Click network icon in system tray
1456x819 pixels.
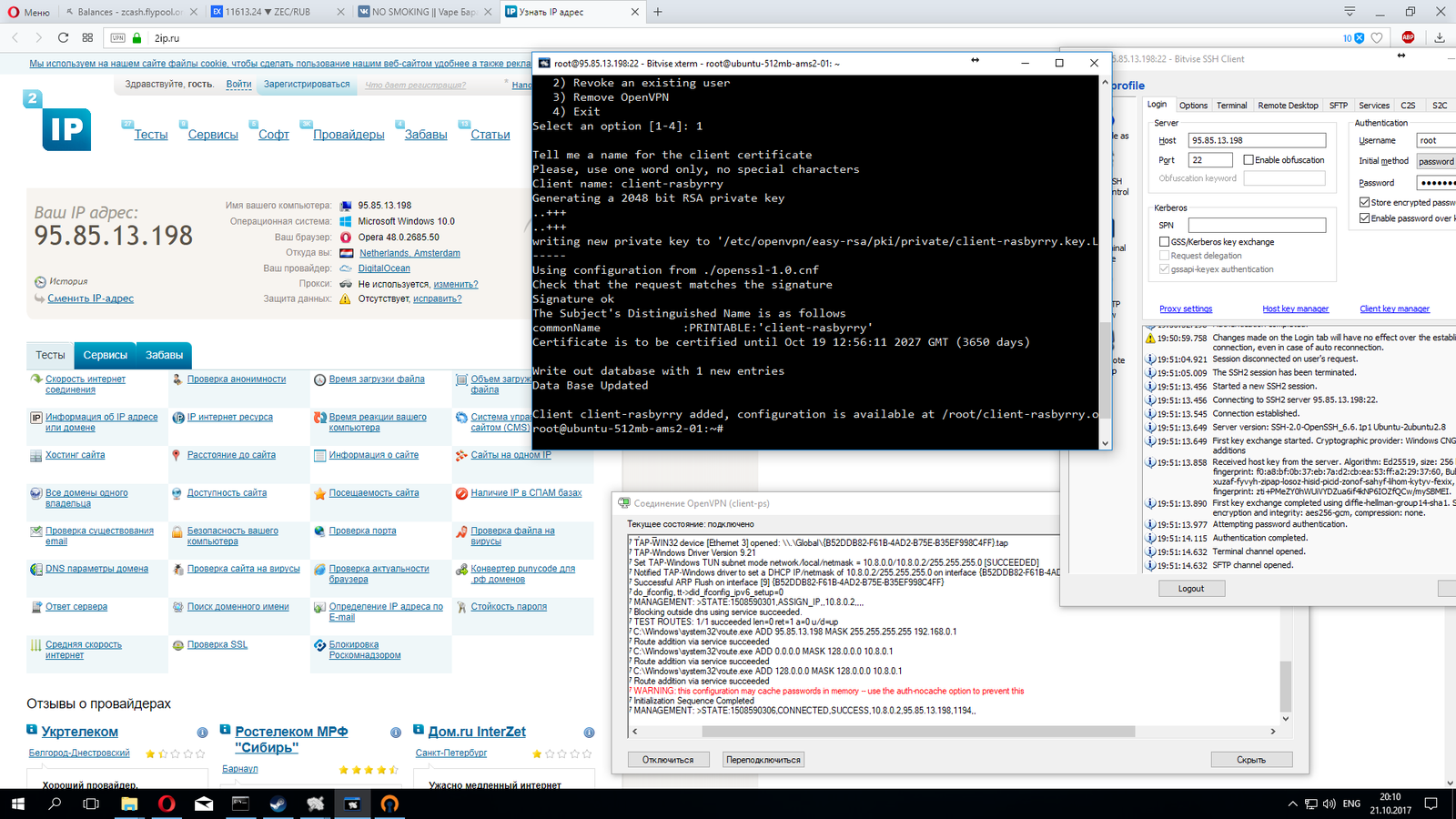1311,804
